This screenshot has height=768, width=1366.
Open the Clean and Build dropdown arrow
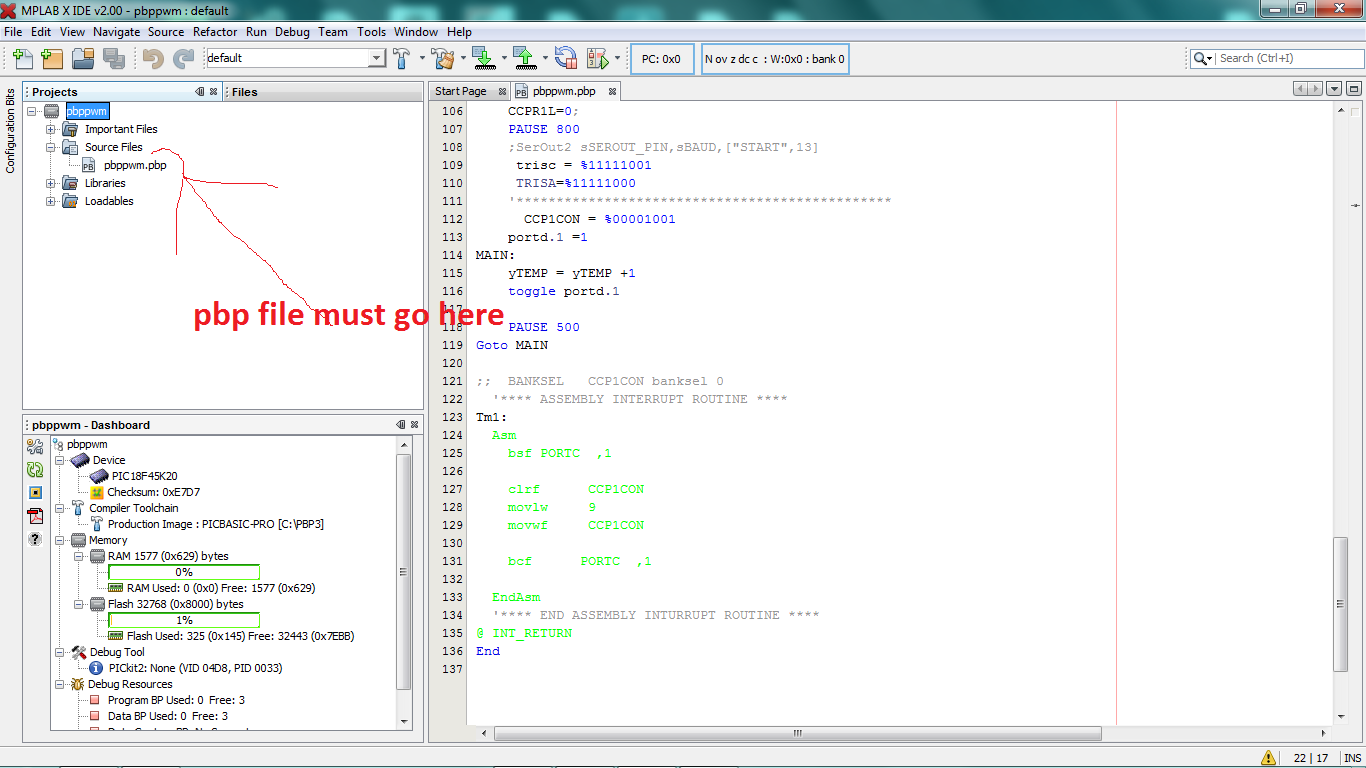[463, 58]
